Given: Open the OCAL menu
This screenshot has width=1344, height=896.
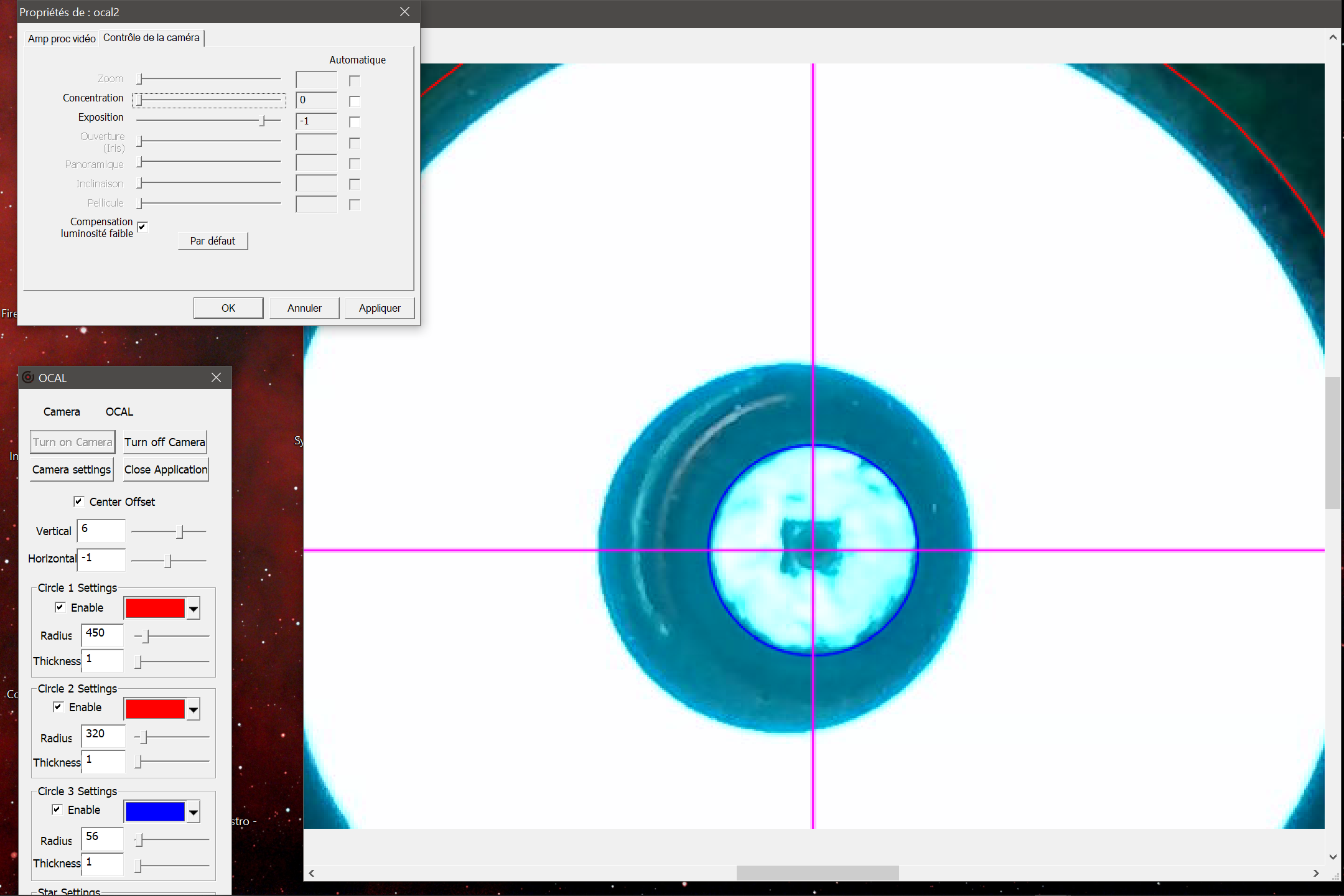Looking at the screenshot, I should click(x=119, y=412).
